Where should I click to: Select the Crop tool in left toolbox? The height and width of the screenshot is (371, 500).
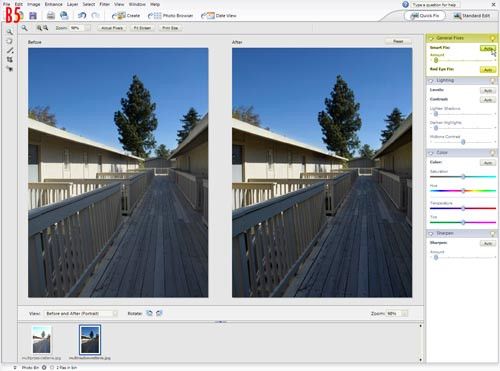(10, 59)
